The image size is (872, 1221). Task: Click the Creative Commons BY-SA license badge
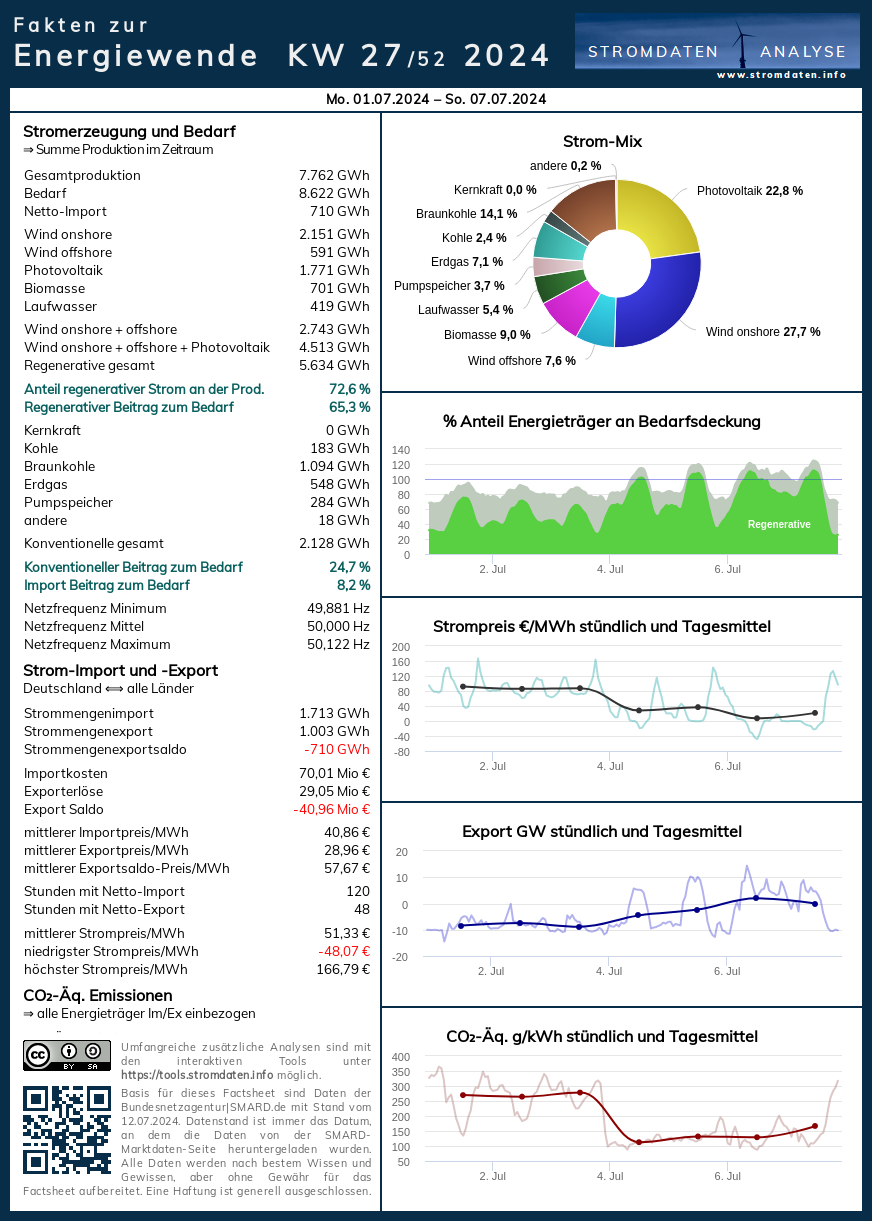(67, 1055)
